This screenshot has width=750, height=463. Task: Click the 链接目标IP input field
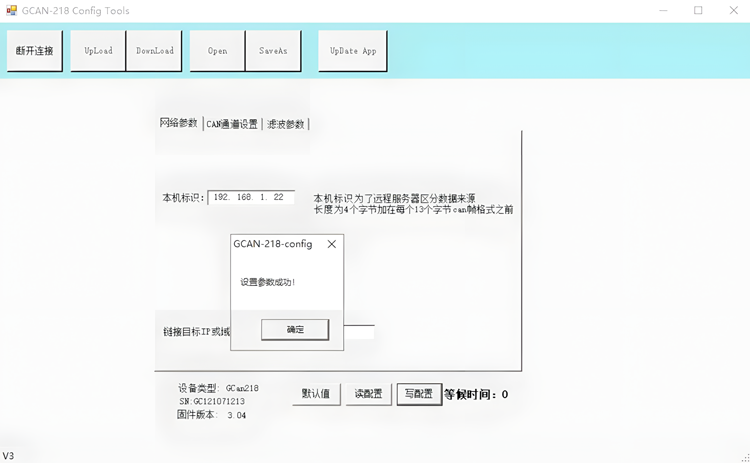point(360,332)
